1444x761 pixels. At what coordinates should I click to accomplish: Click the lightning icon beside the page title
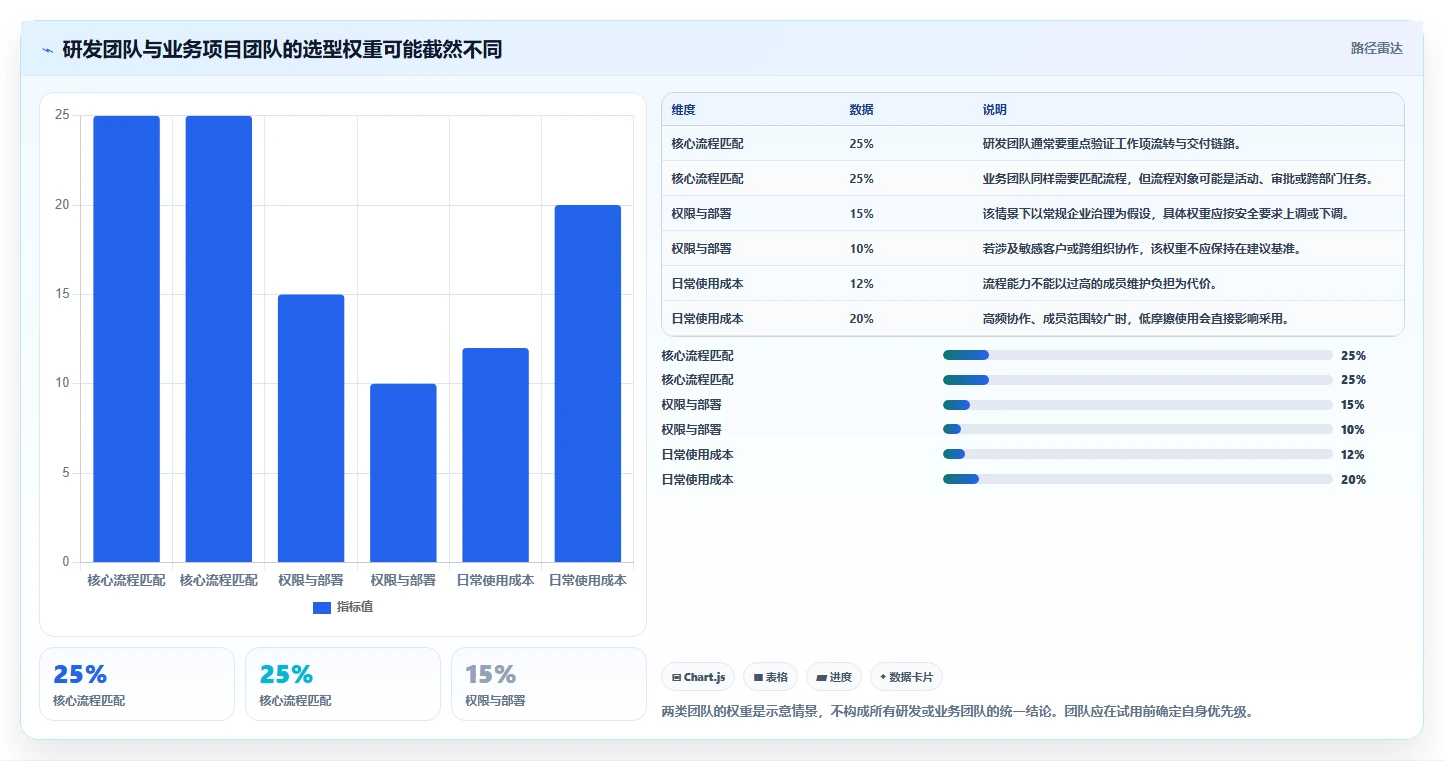(x=47, y=50)
